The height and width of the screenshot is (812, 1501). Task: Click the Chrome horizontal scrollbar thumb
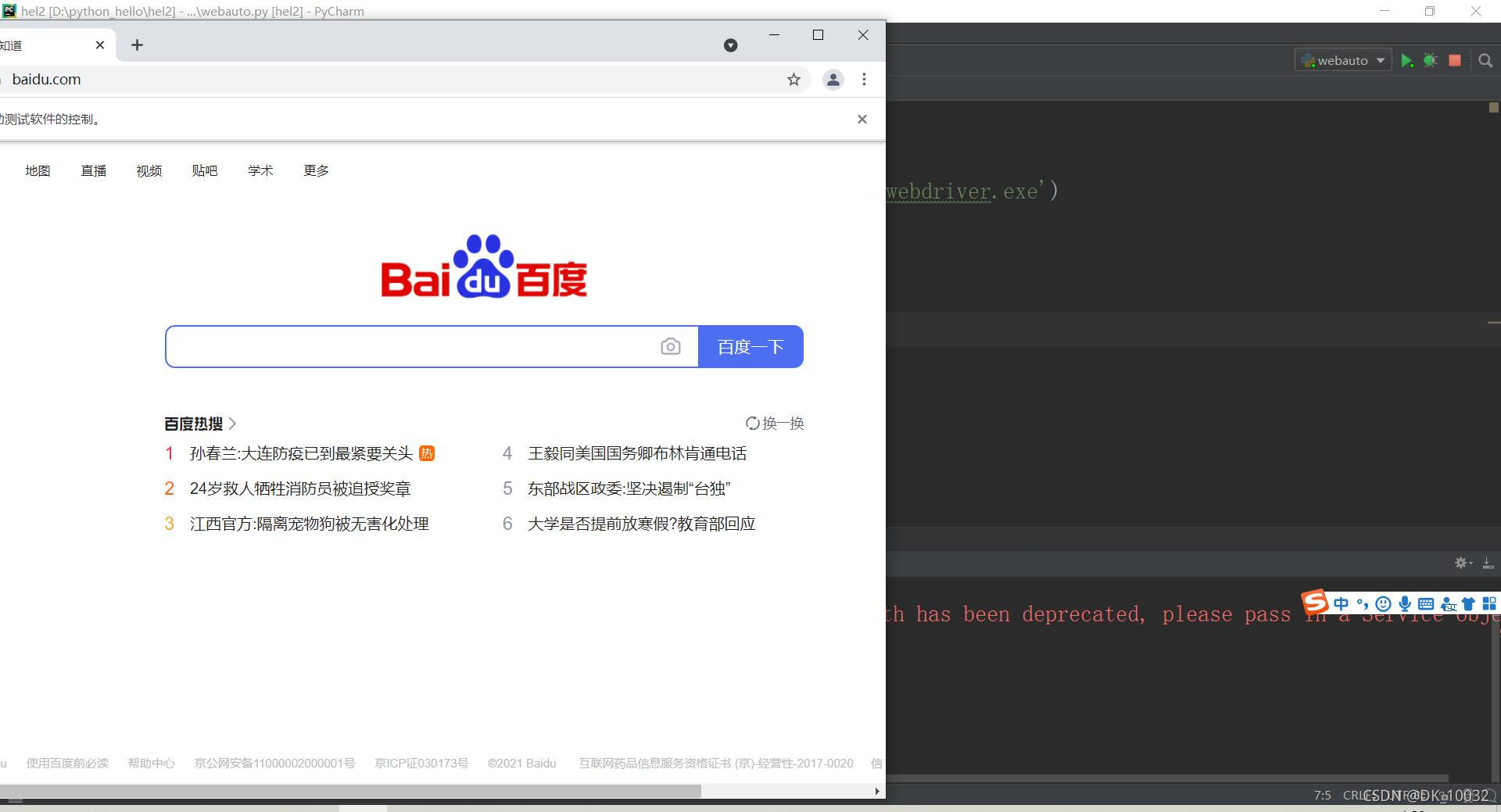[350, 791]
